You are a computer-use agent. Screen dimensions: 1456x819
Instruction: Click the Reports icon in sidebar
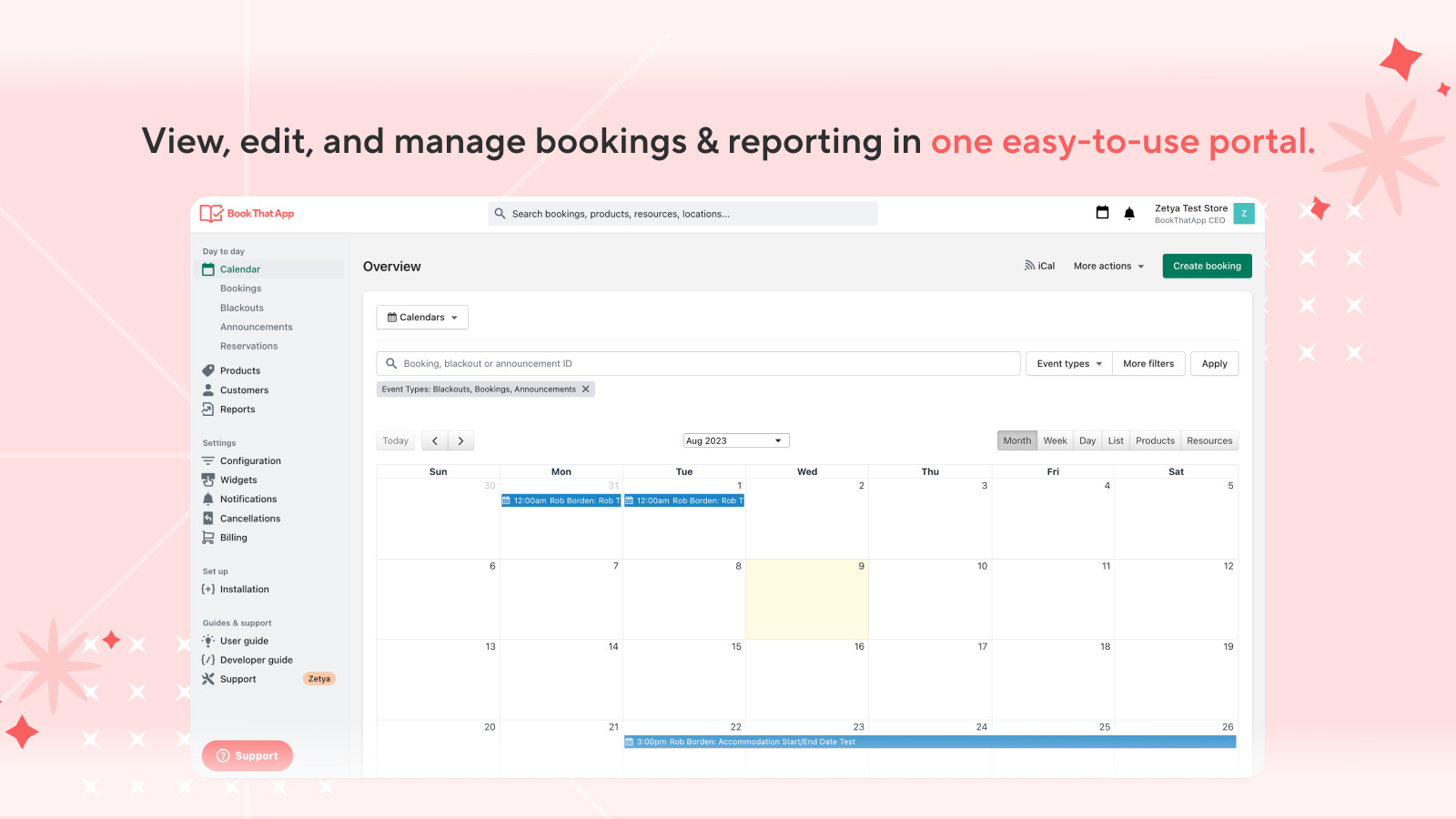[208, 409]
